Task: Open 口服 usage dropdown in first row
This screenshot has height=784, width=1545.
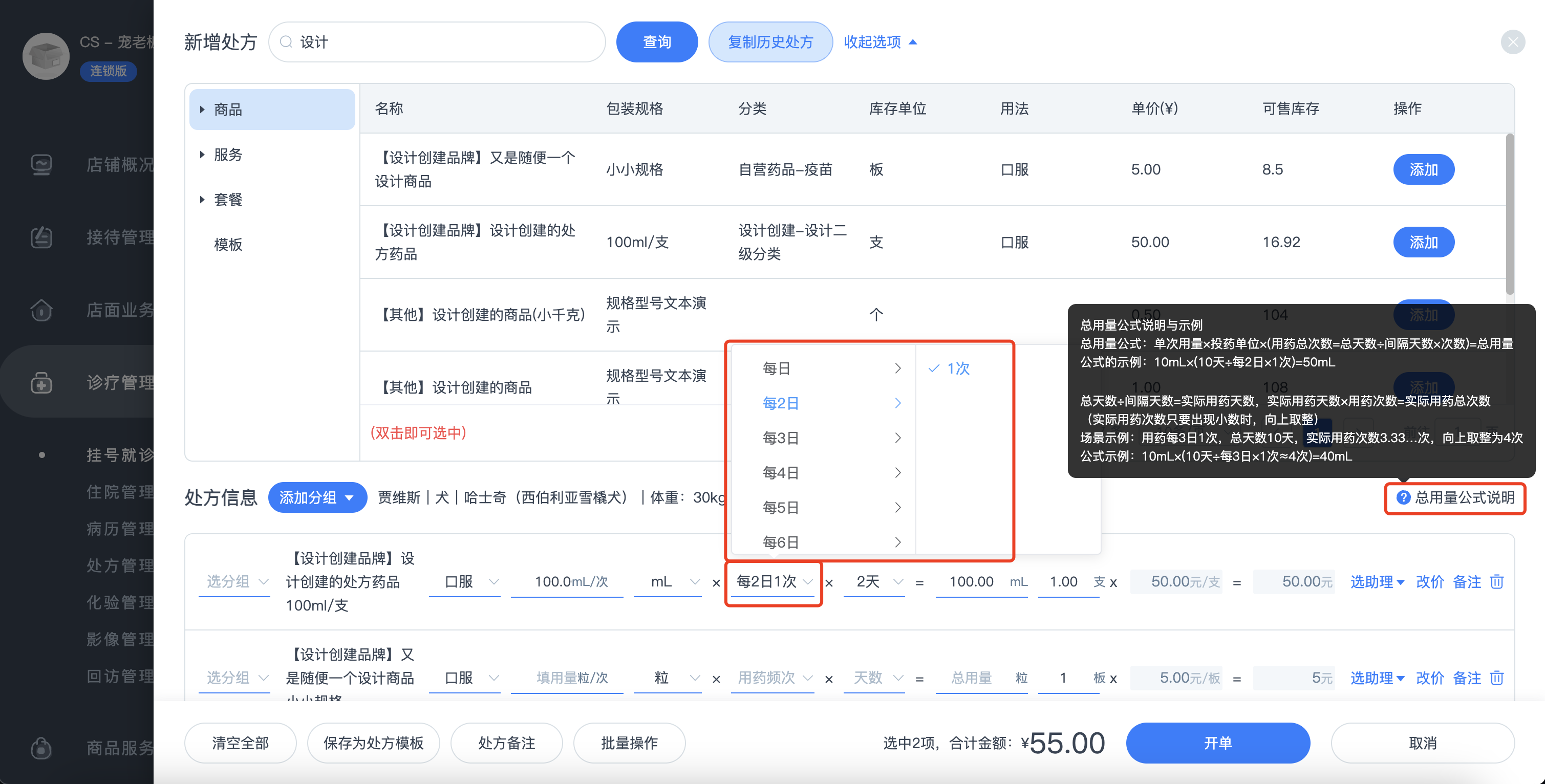Action: pyautogui.click(x=465, y=581)
